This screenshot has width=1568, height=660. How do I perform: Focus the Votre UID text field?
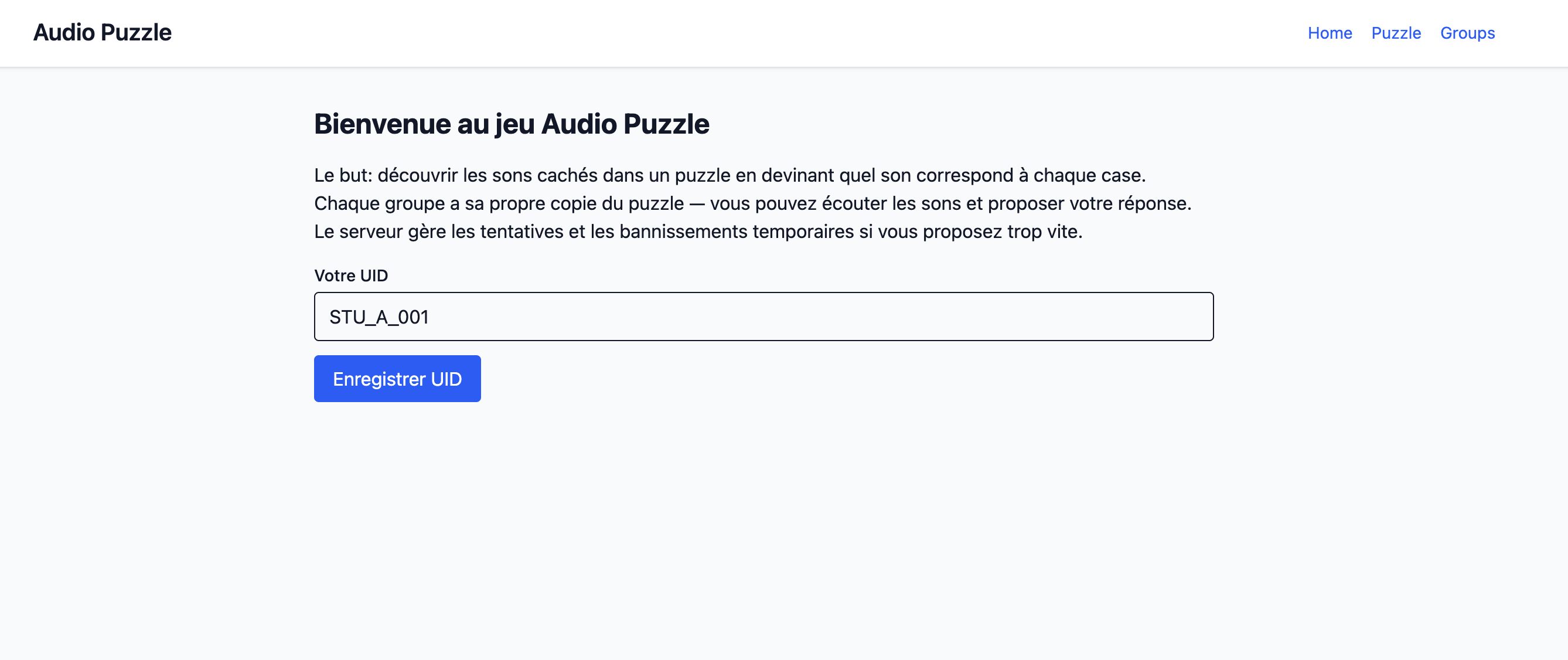point(763,317)
